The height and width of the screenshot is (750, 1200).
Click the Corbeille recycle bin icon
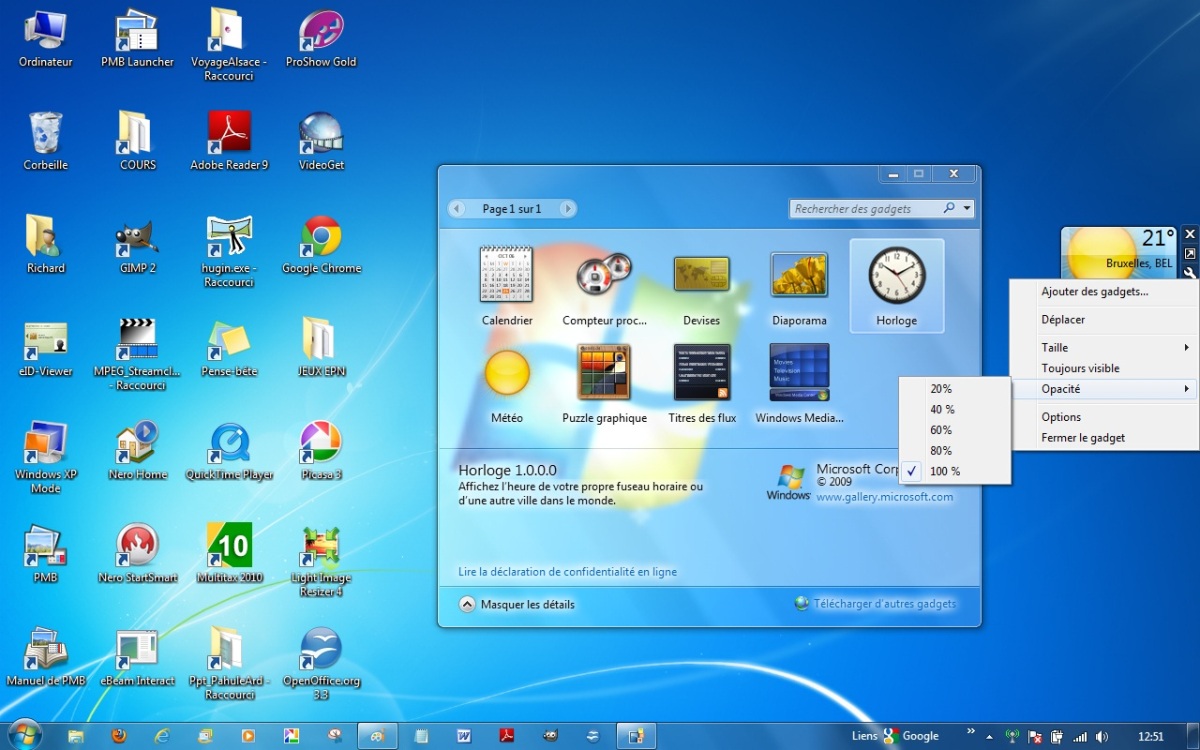coord(46,142)
